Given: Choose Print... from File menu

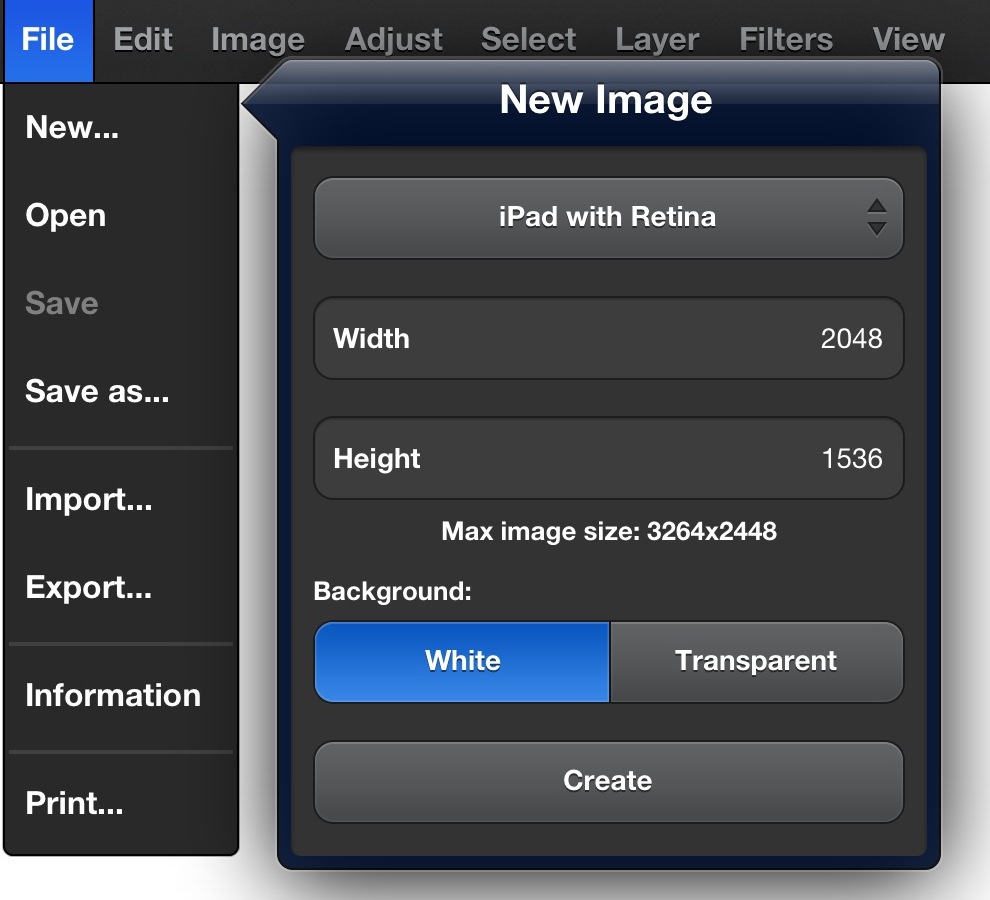Looking at the screenshot, I should point(75,803).
